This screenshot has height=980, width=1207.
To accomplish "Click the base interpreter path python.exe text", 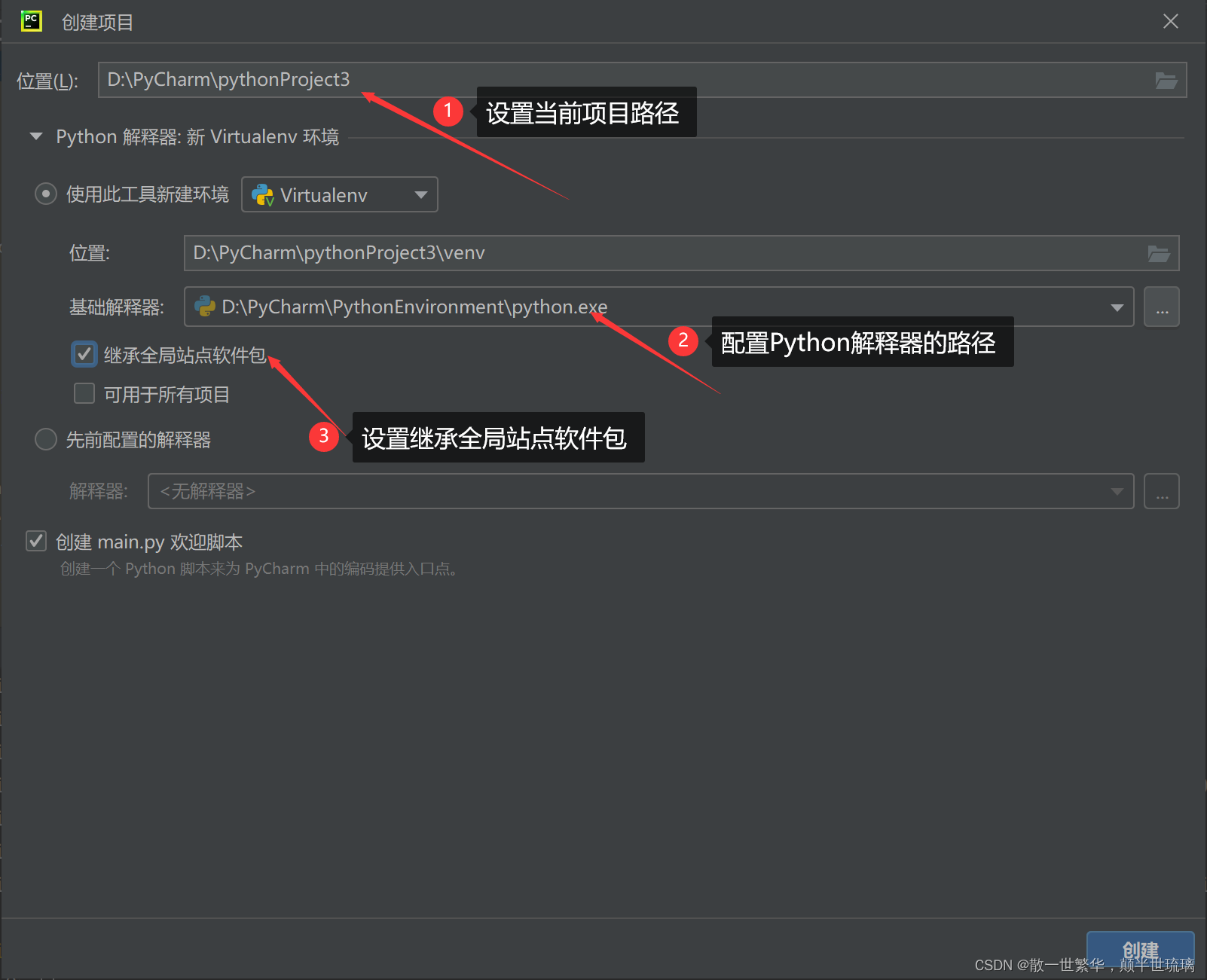I will coord(414,307).
